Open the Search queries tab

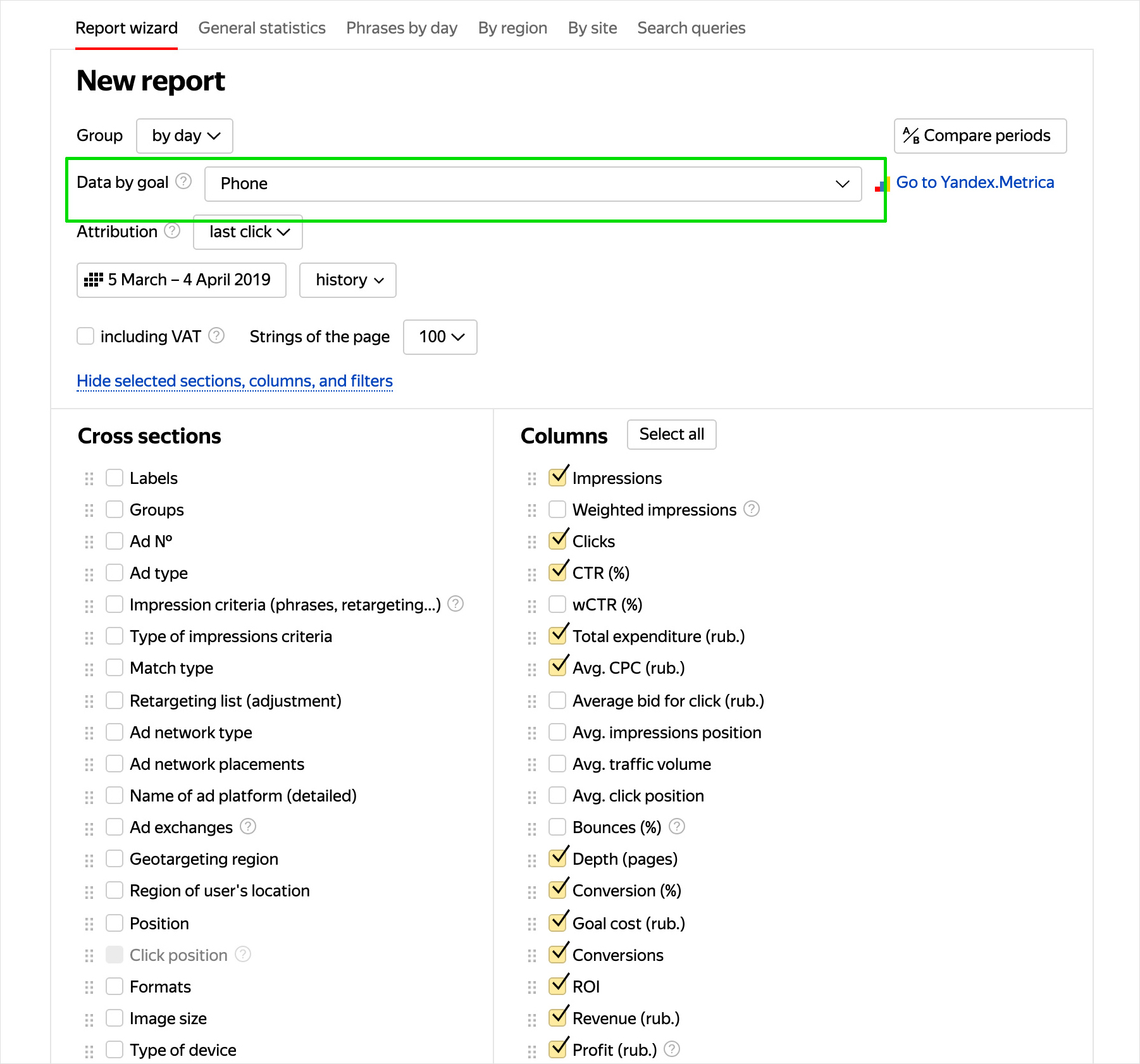(691, 28)
